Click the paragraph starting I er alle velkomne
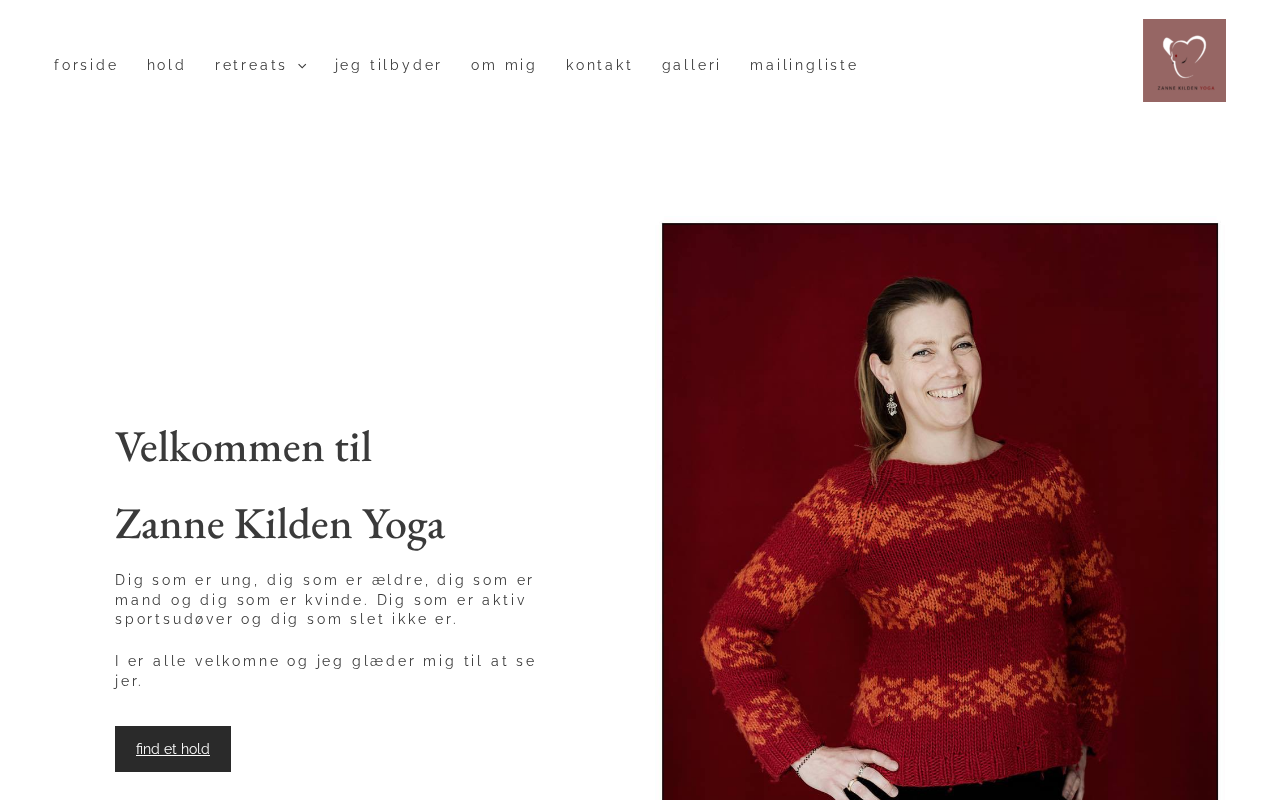Viewport: 1280px width, 800px height. (326, 670)
